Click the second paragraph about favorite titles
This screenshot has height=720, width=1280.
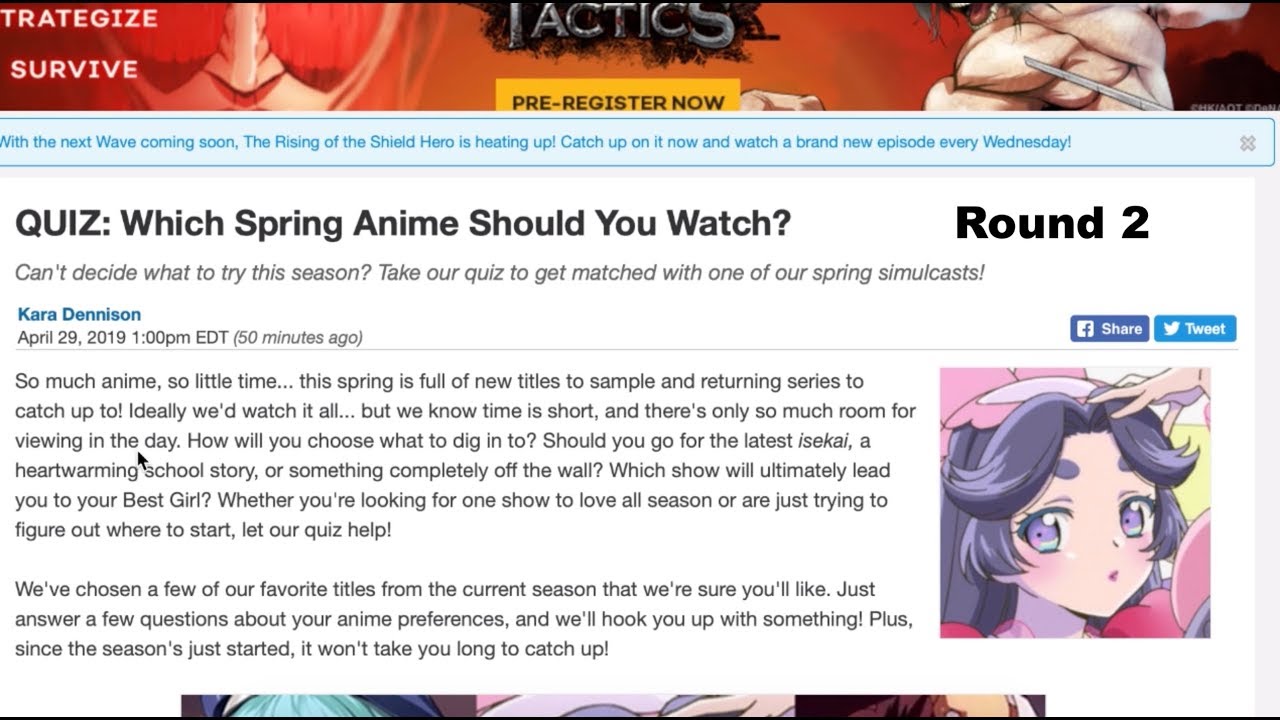[463, 619]
